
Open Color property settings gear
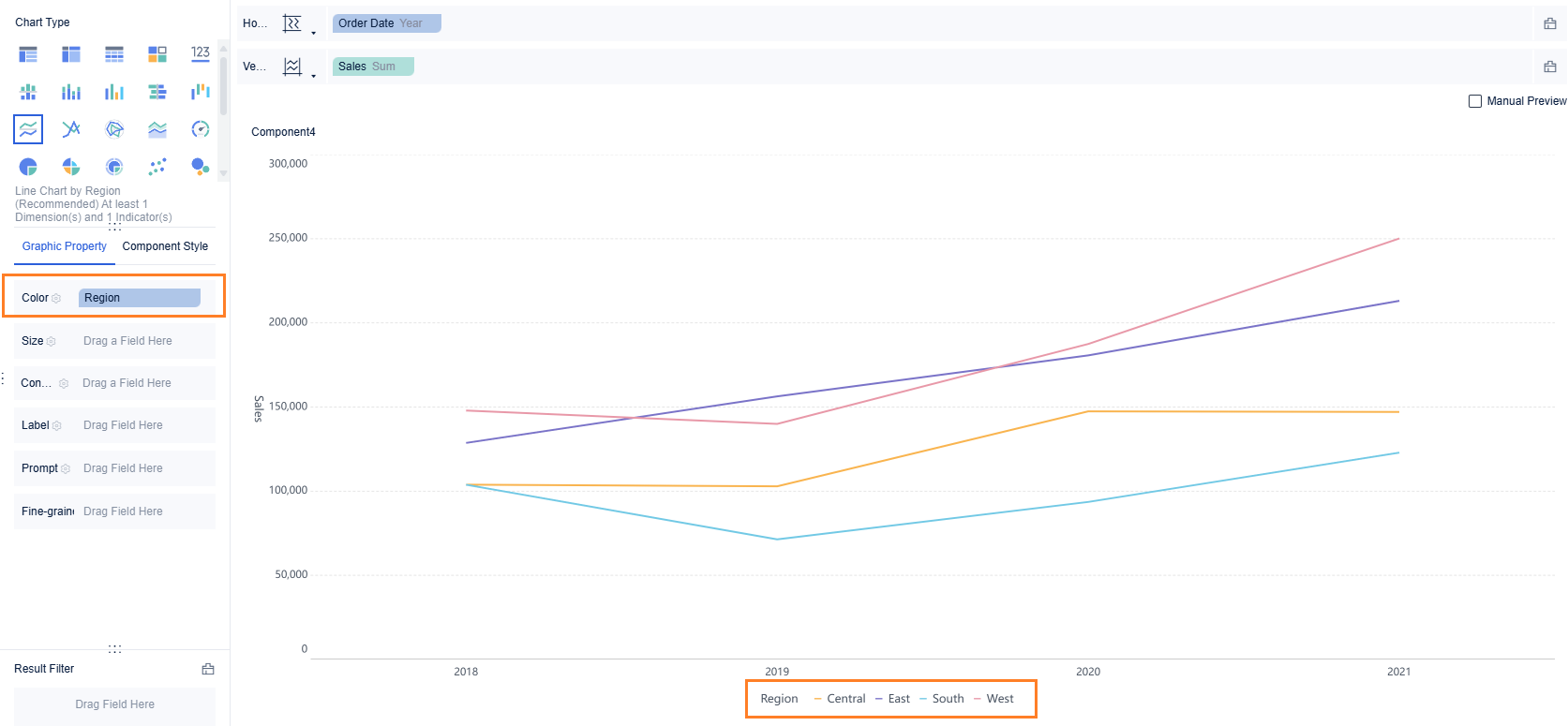click(x=56, y=299)
